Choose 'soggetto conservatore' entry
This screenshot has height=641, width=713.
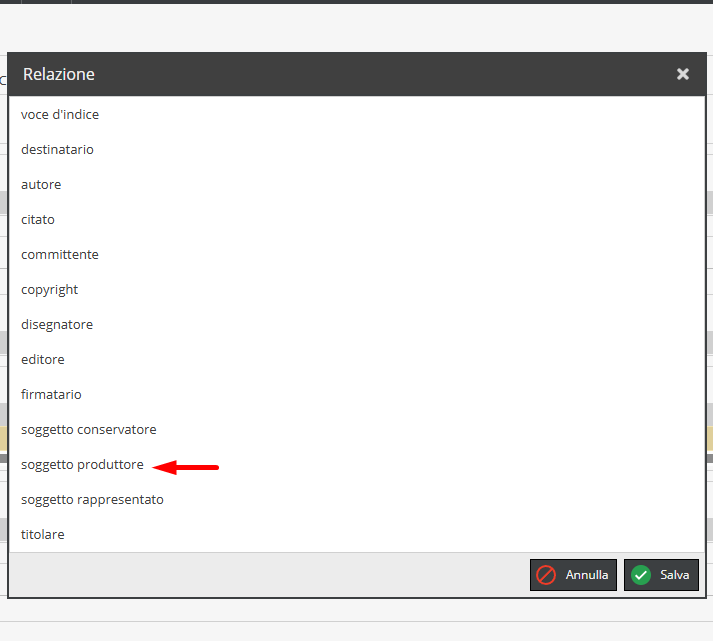click(89, 430)
